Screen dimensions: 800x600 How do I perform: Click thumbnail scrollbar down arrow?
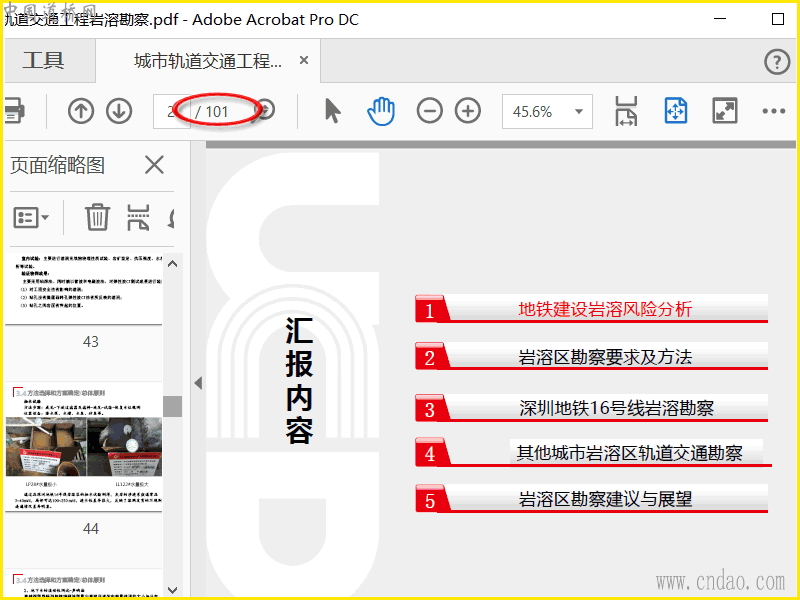click(x=172, y=590)
